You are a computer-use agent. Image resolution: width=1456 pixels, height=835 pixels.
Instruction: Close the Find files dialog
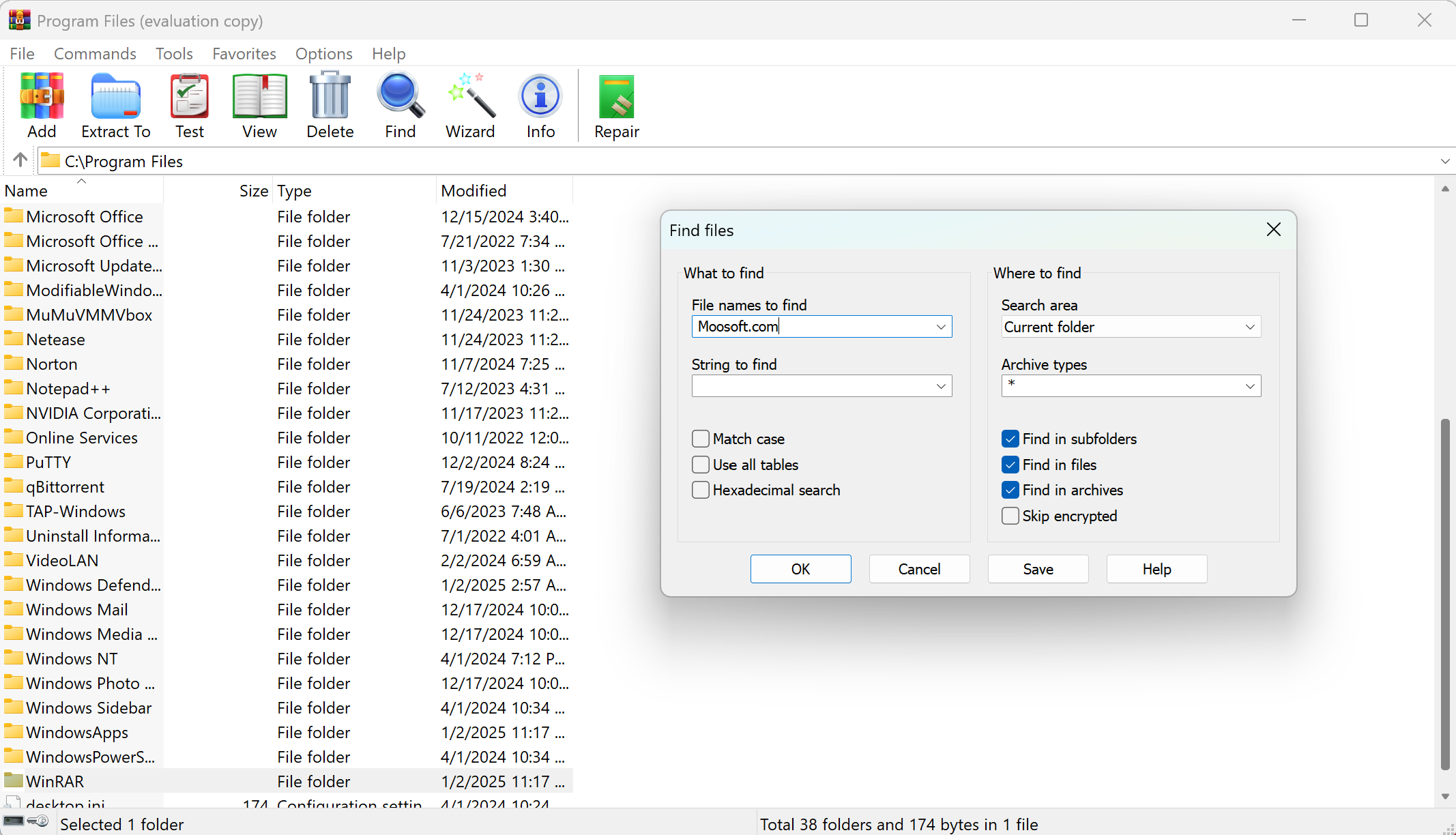pos(1274,230)
